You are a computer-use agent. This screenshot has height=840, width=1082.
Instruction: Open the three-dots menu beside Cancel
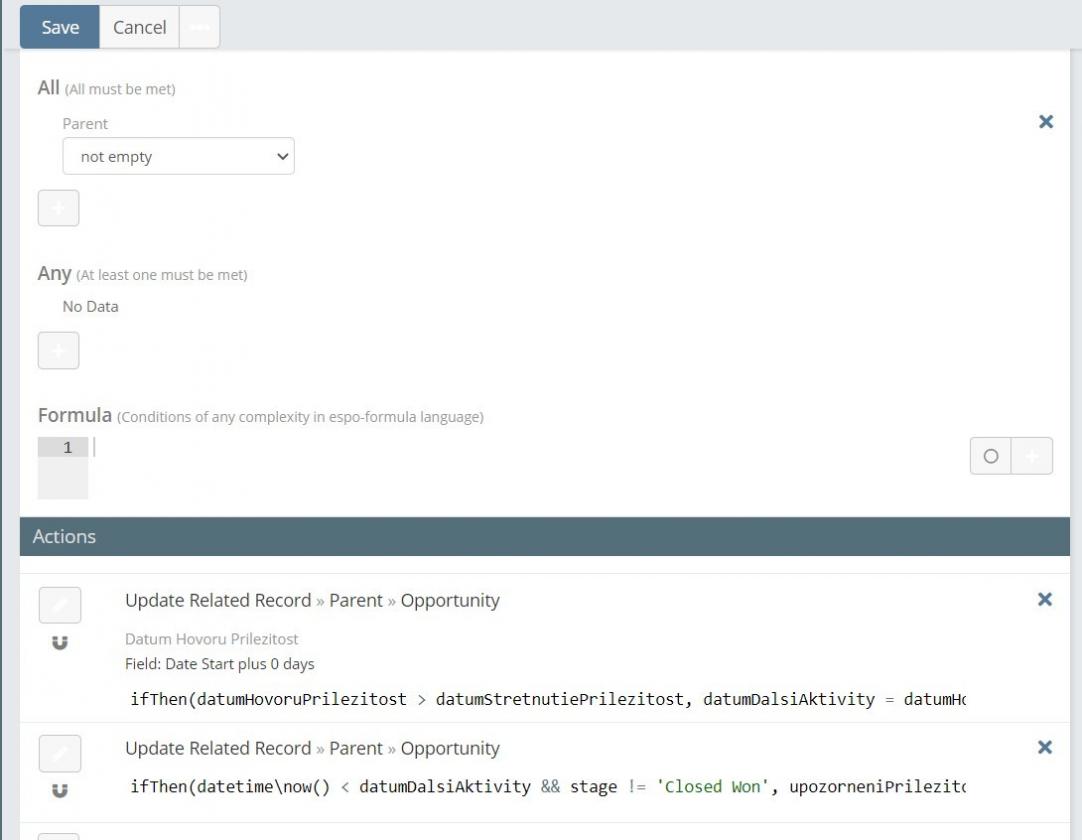[x=199, y=27]
